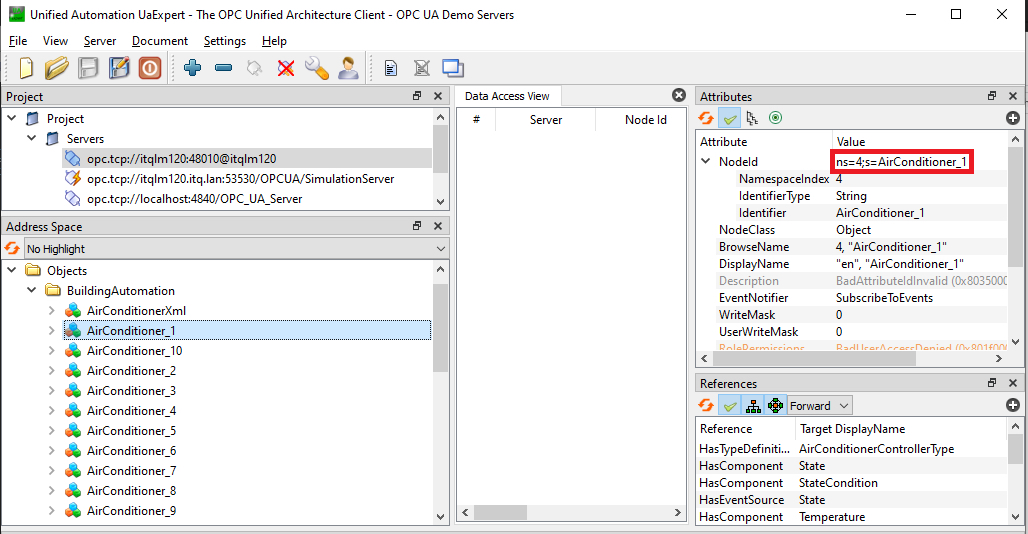
Task: Click the NodeId value ns=4;s=AirConditioner_1
Action: (x=904, y=161)
